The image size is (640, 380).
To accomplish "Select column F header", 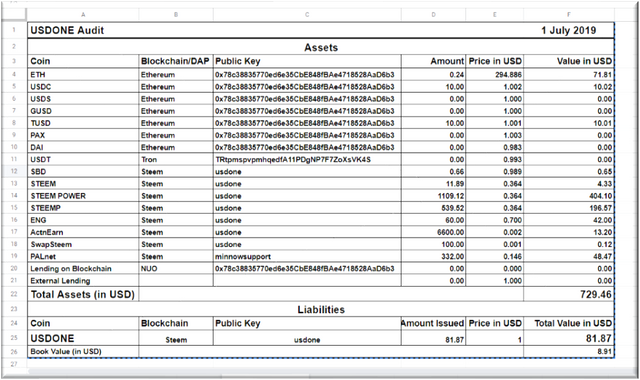I will pos(569,15).
